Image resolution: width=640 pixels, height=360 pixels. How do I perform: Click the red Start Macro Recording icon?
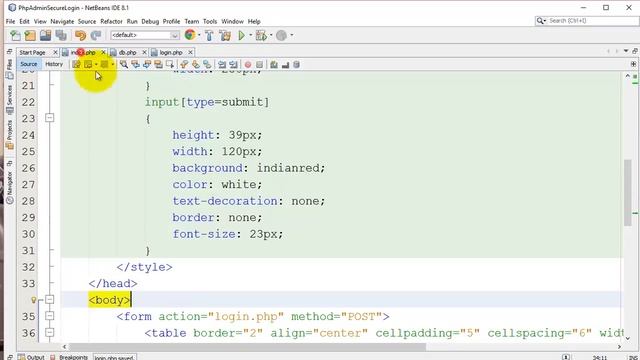248,64
